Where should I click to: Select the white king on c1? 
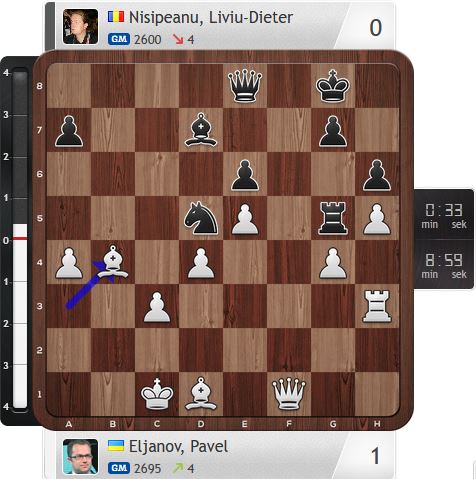point(157,394)
